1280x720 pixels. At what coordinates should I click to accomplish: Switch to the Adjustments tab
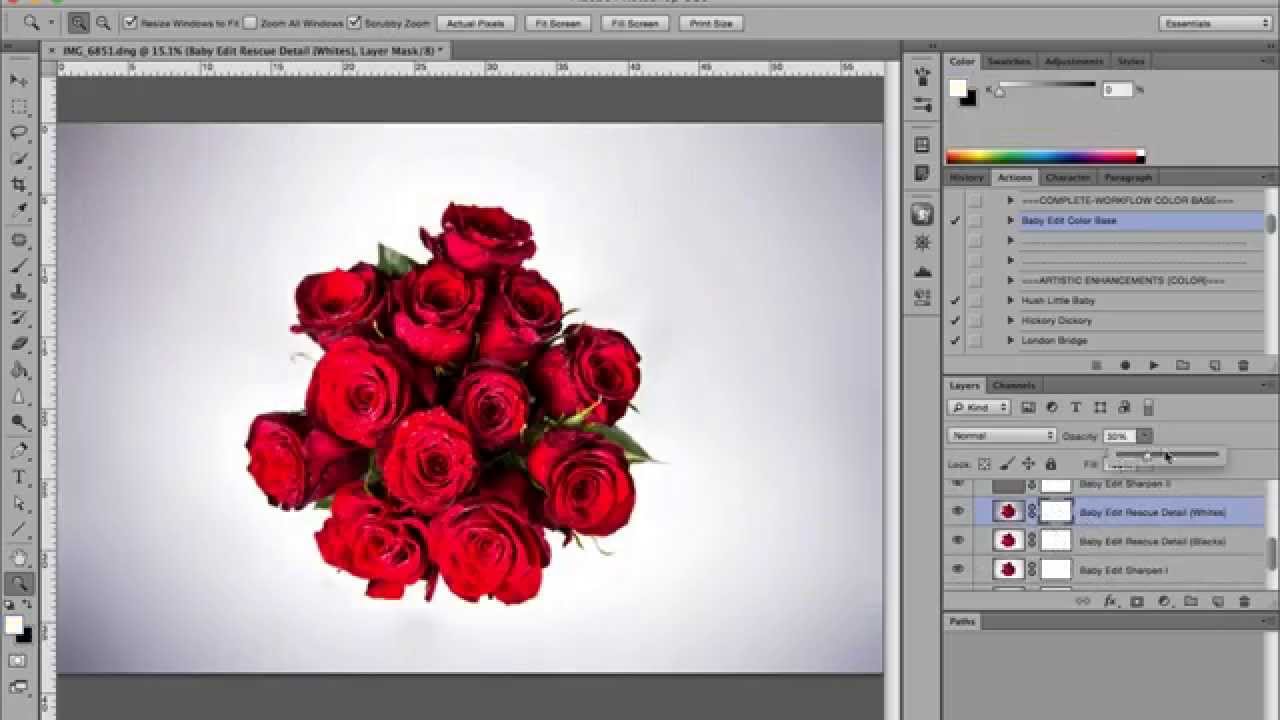point(1073,61)
